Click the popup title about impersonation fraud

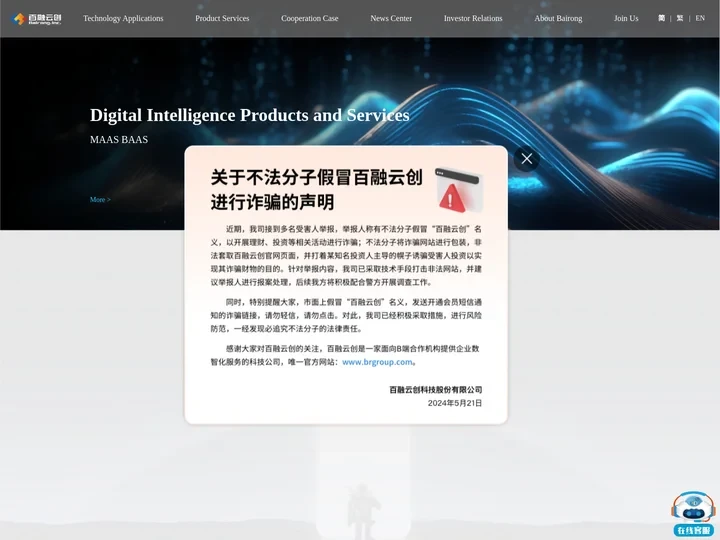click(317, 189)
